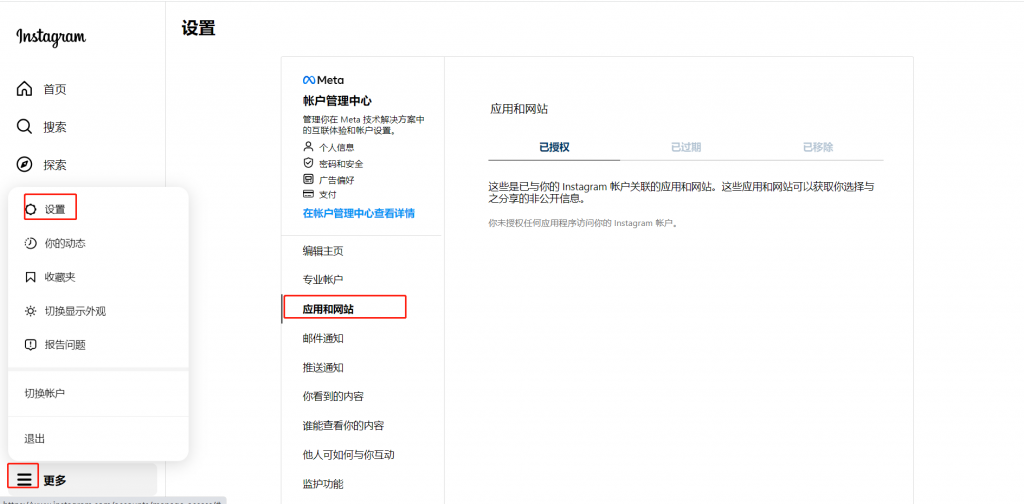Click the Instagram logo
The height and width of the screenshot is (504, 1024).
[x=51, y=37]
